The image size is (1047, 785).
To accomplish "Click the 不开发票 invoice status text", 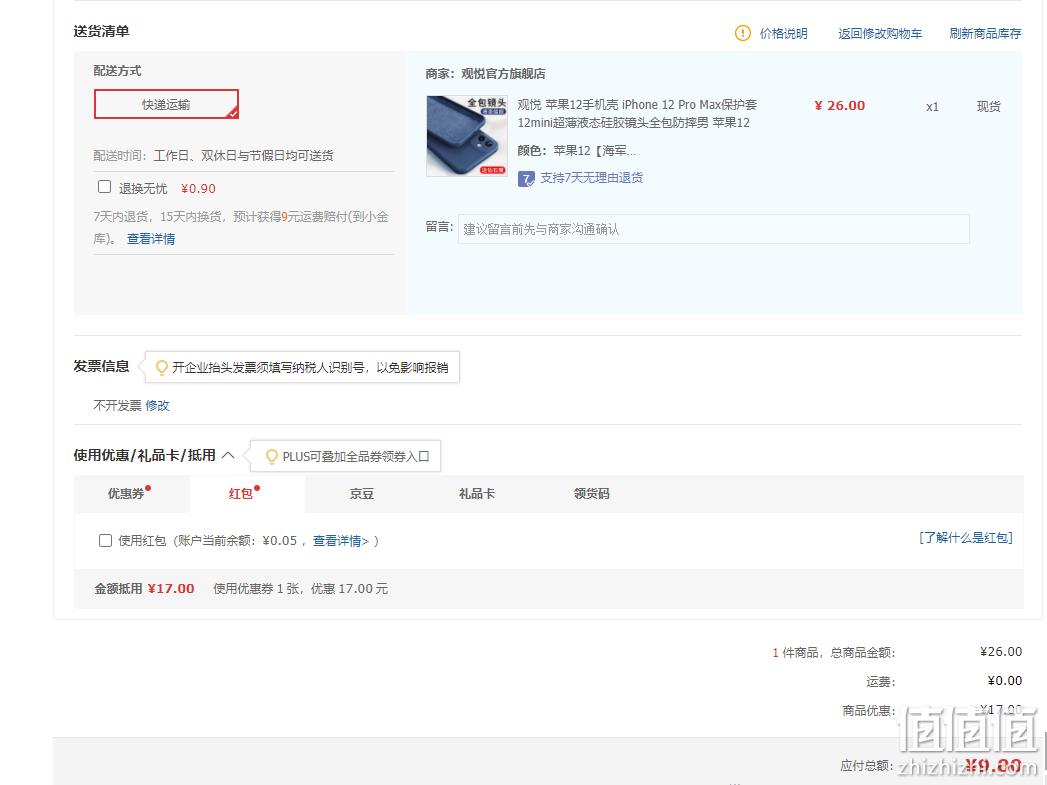I will (x=118, y=406).
